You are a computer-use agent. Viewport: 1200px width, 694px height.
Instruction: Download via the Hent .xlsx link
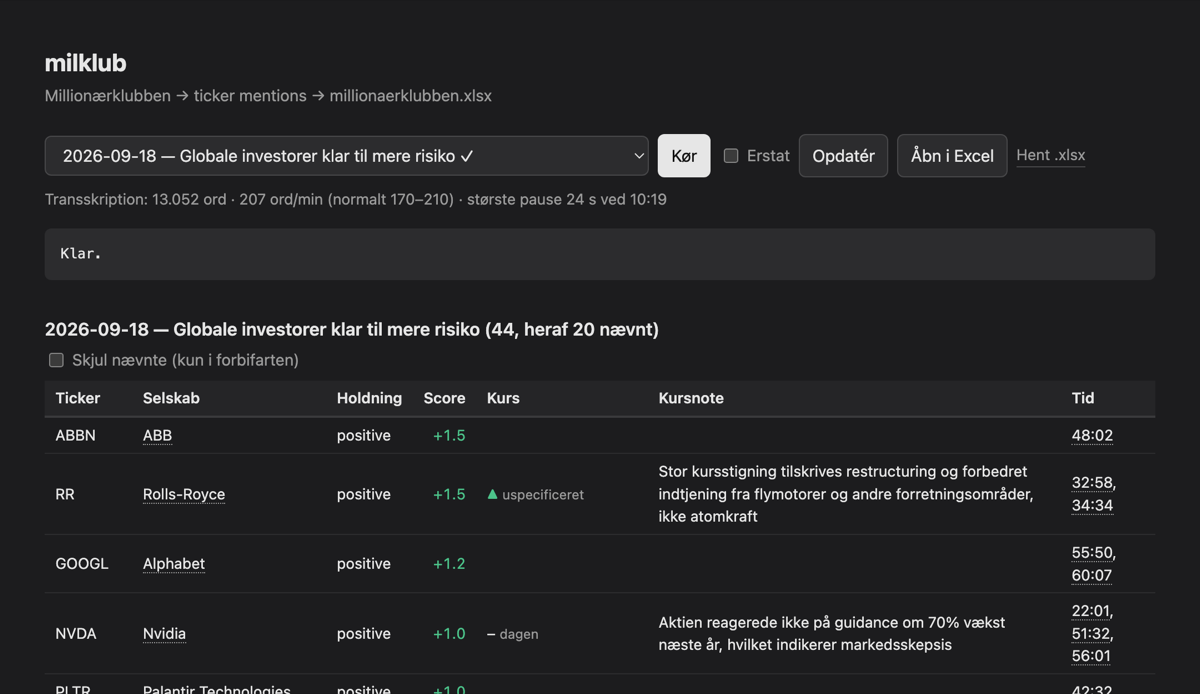(1051, 155)
